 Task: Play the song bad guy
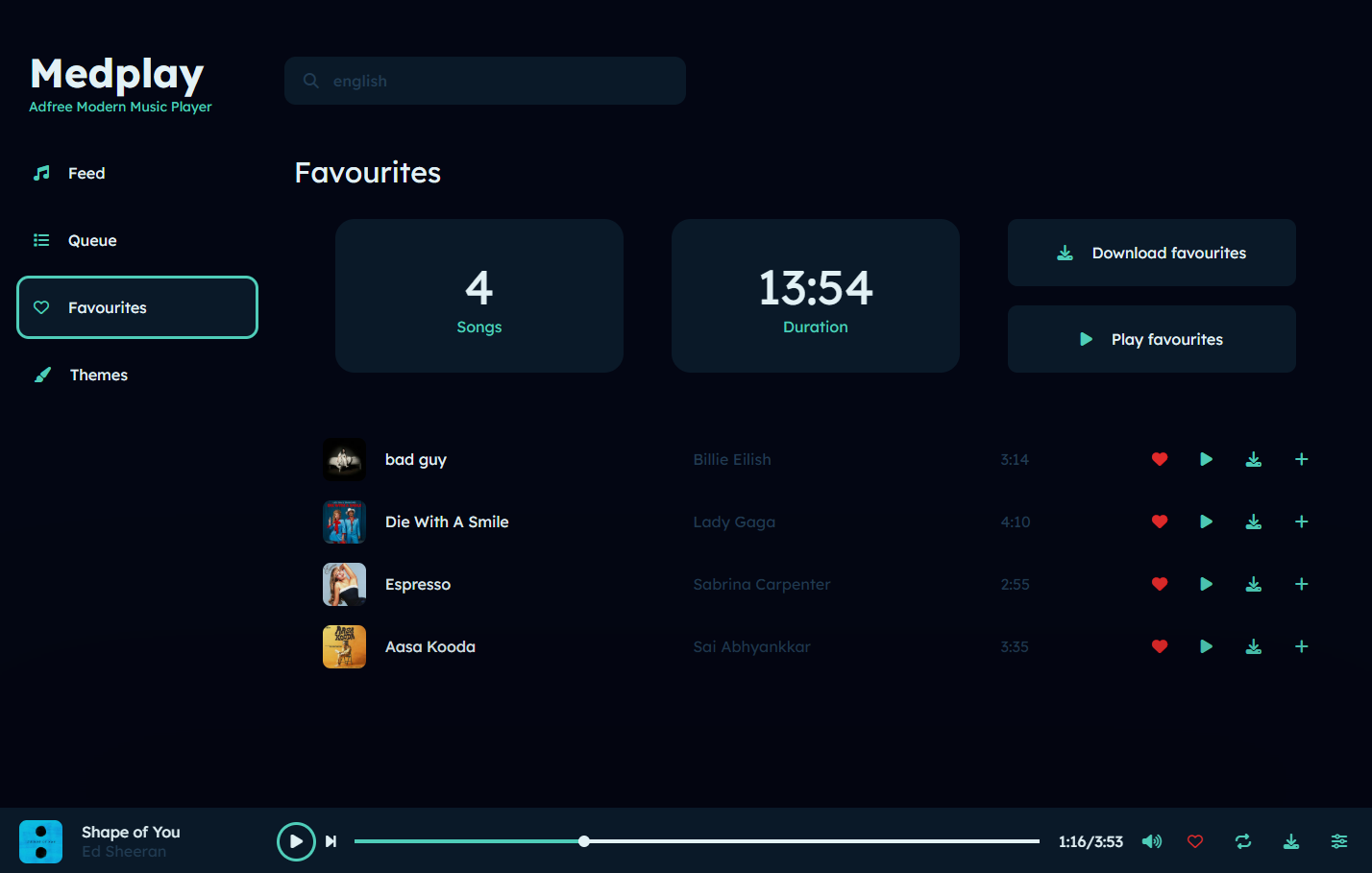click(x=1206, y=459)
